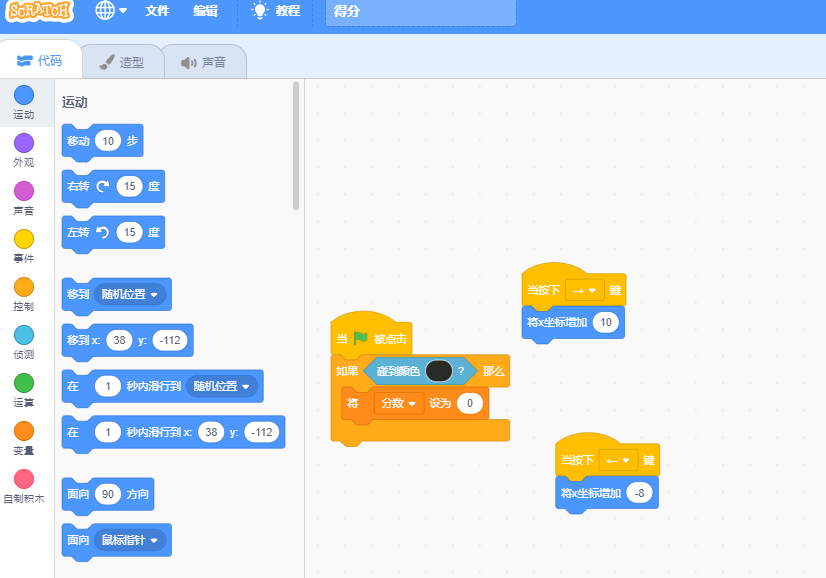Switch to the 造型 costumes tab

pyautogui.click(x=122, y=62)
